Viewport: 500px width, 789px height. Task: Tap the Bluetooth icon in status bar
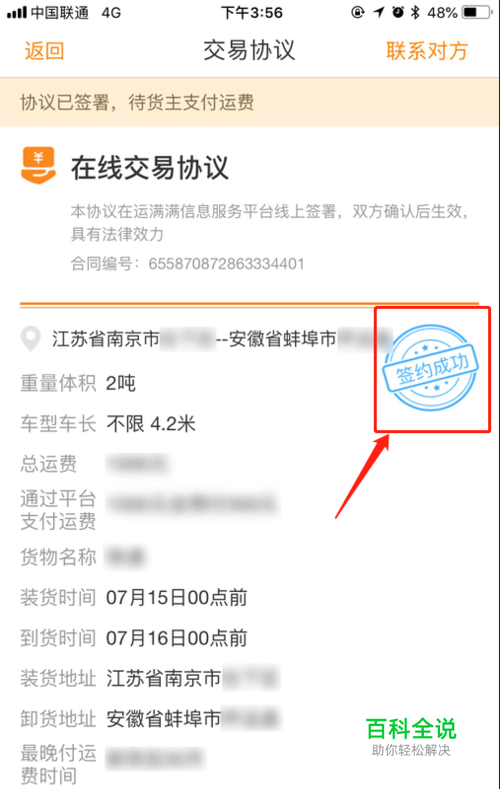(x=415, y=12)
